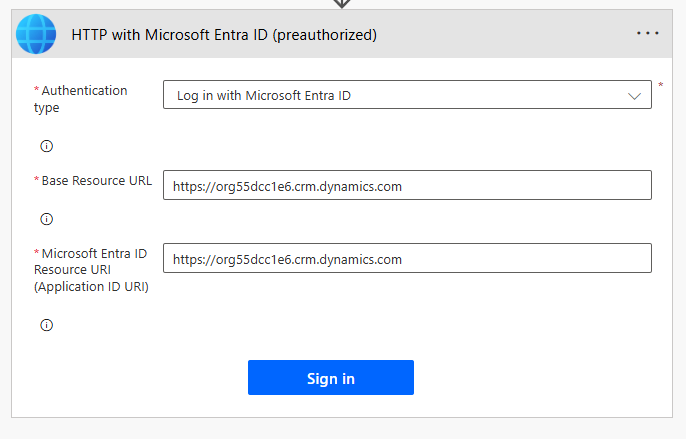Image resolution: width=686 pixels, height=439 pixels.
Task: Select 'Log in with Microsoft Entra ID' text
Action: coord(264,95)
